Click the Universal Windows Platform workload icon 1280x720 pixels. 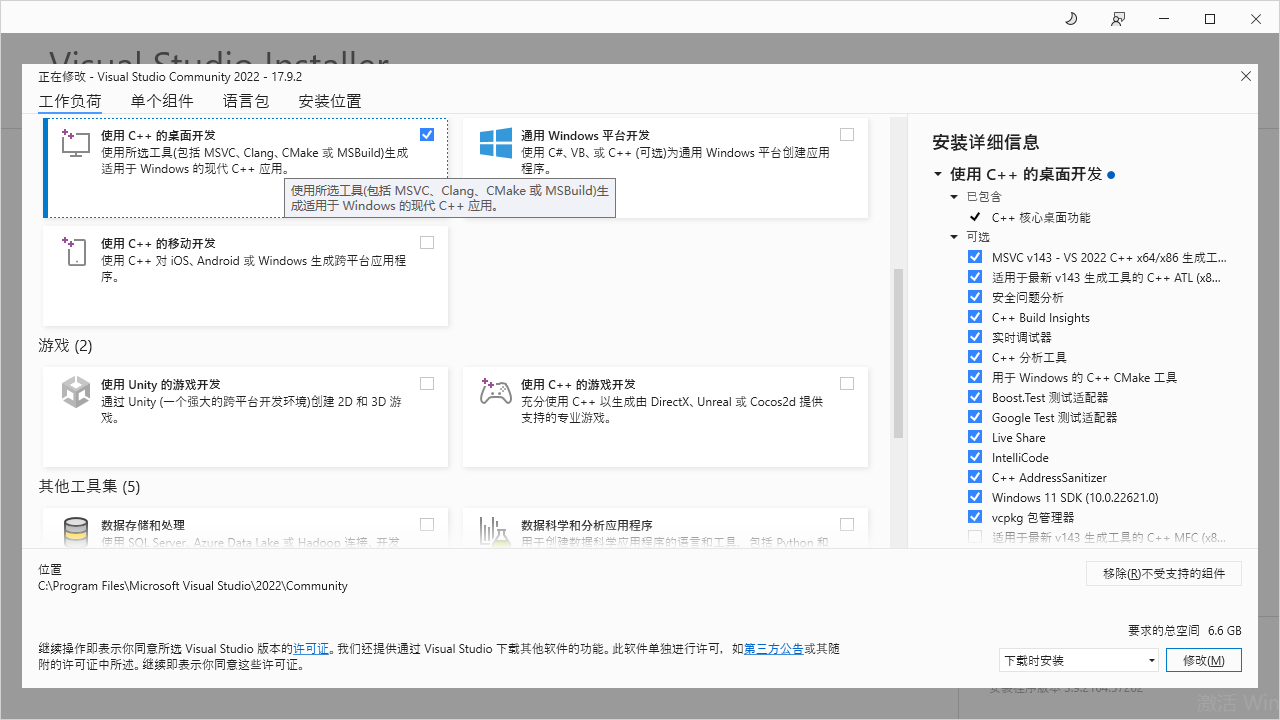tap(495, 142)
